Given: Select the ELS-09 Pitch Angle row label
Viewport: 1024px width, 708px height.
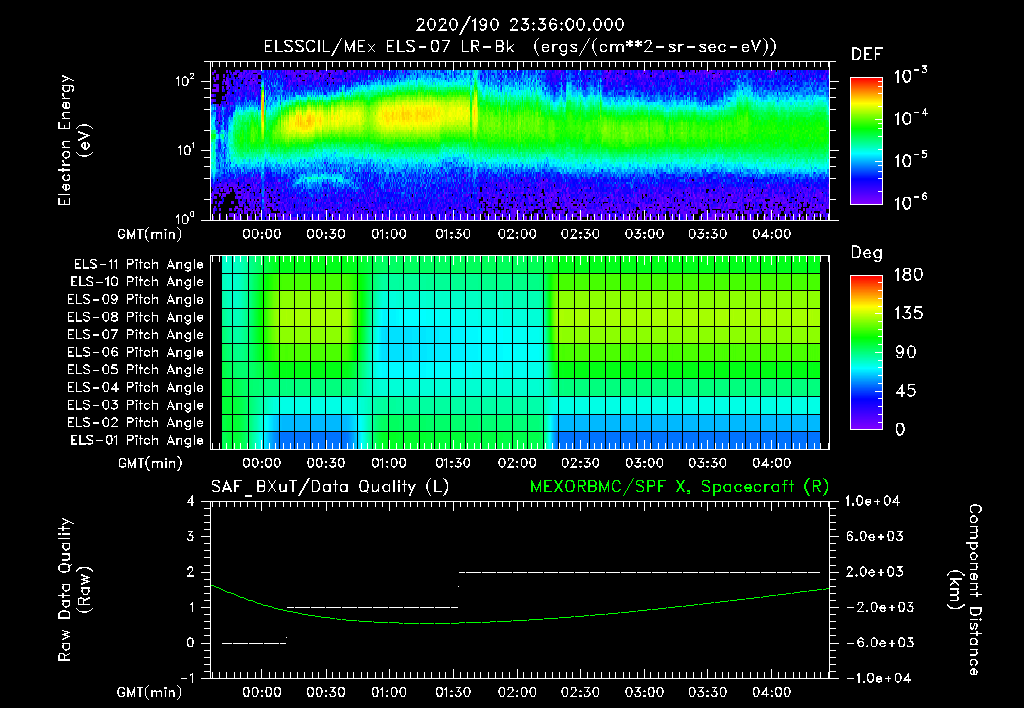Looking at the screenshot, I should pos(136,300).
